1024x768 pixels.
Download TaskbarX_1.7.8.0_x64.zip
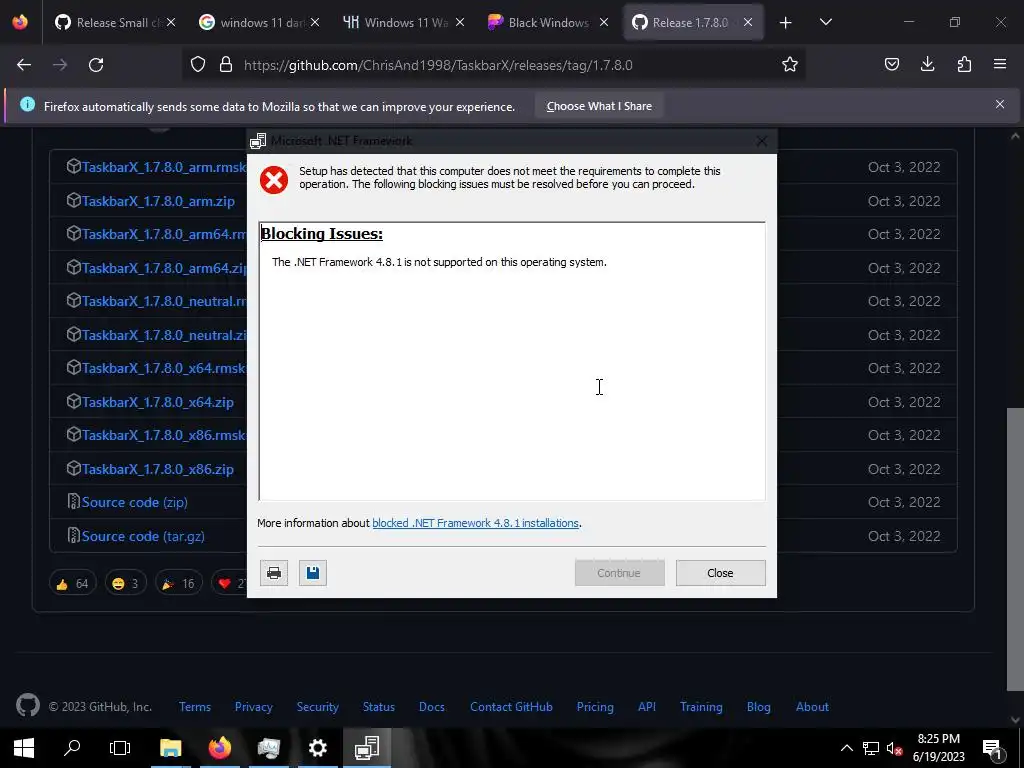click(x=157, y=402)
